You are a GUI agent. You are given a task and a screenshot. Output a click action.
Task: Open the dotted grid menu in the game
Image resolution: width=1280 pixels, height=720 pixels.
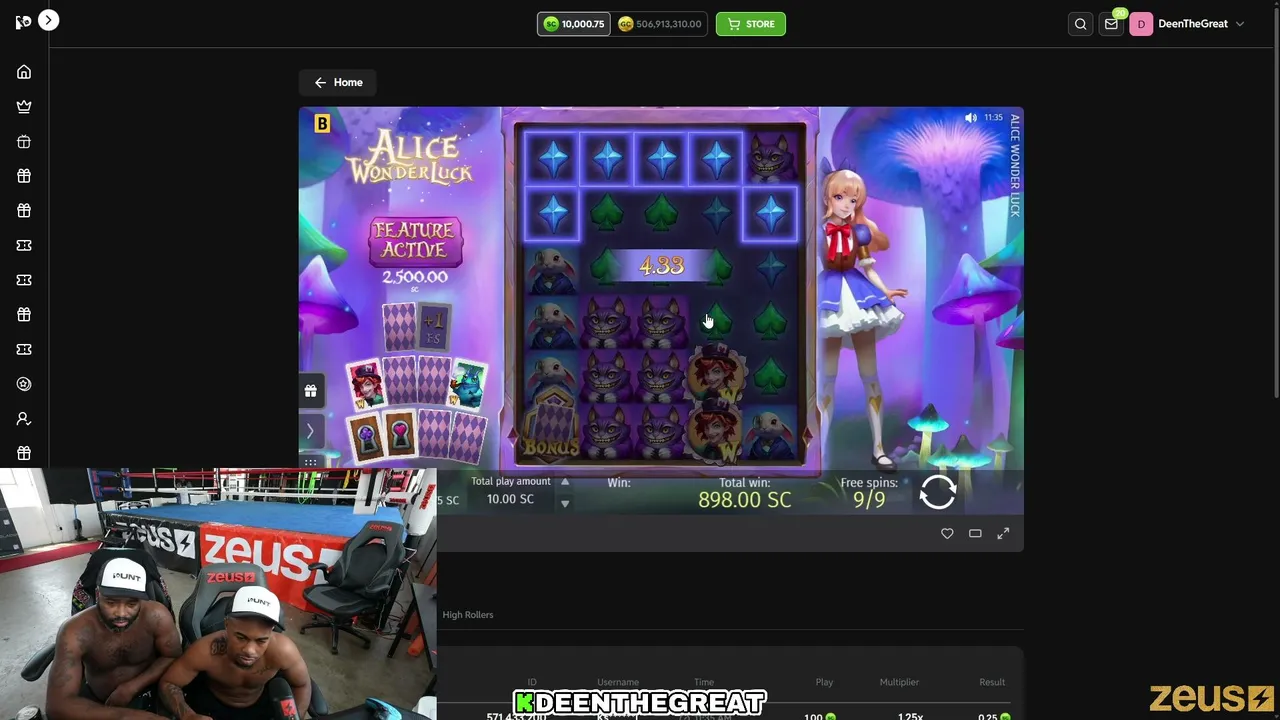click(310, 462)
